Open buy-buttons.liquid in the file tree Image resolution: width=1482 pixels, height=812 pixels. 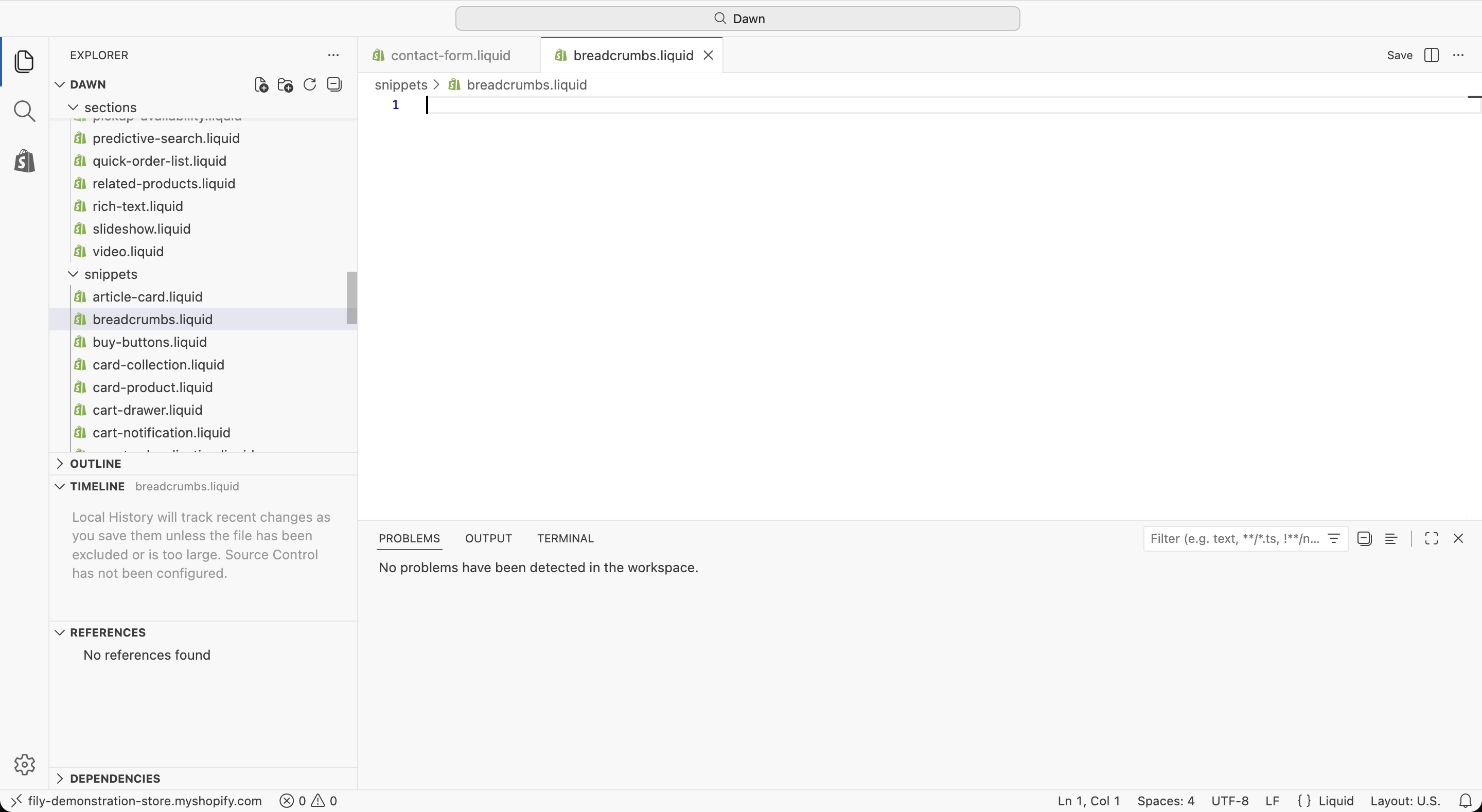[x=150, y=342]
